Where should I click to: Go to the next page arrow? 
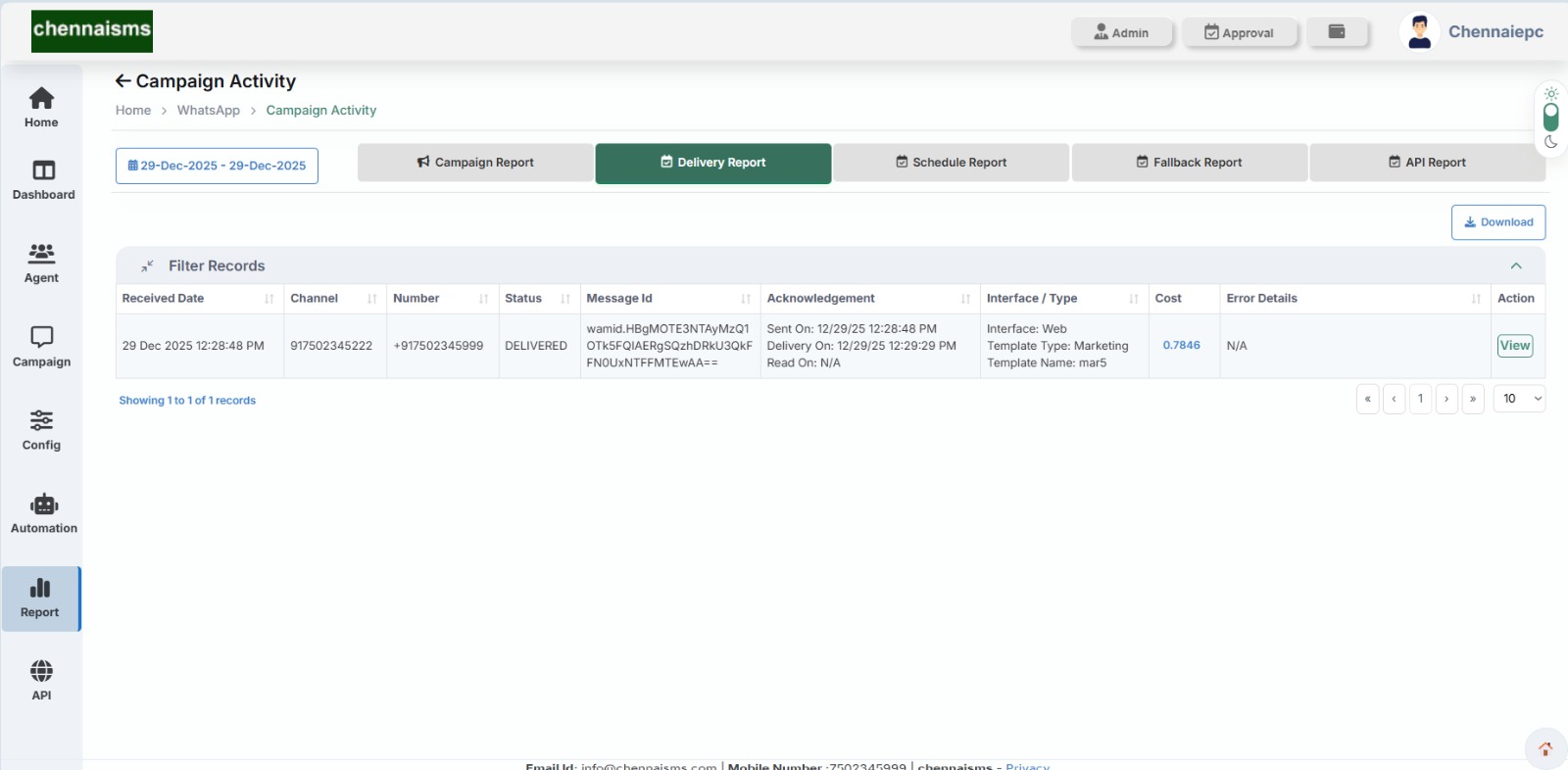pyautogui.click(x=1446, y=399)
